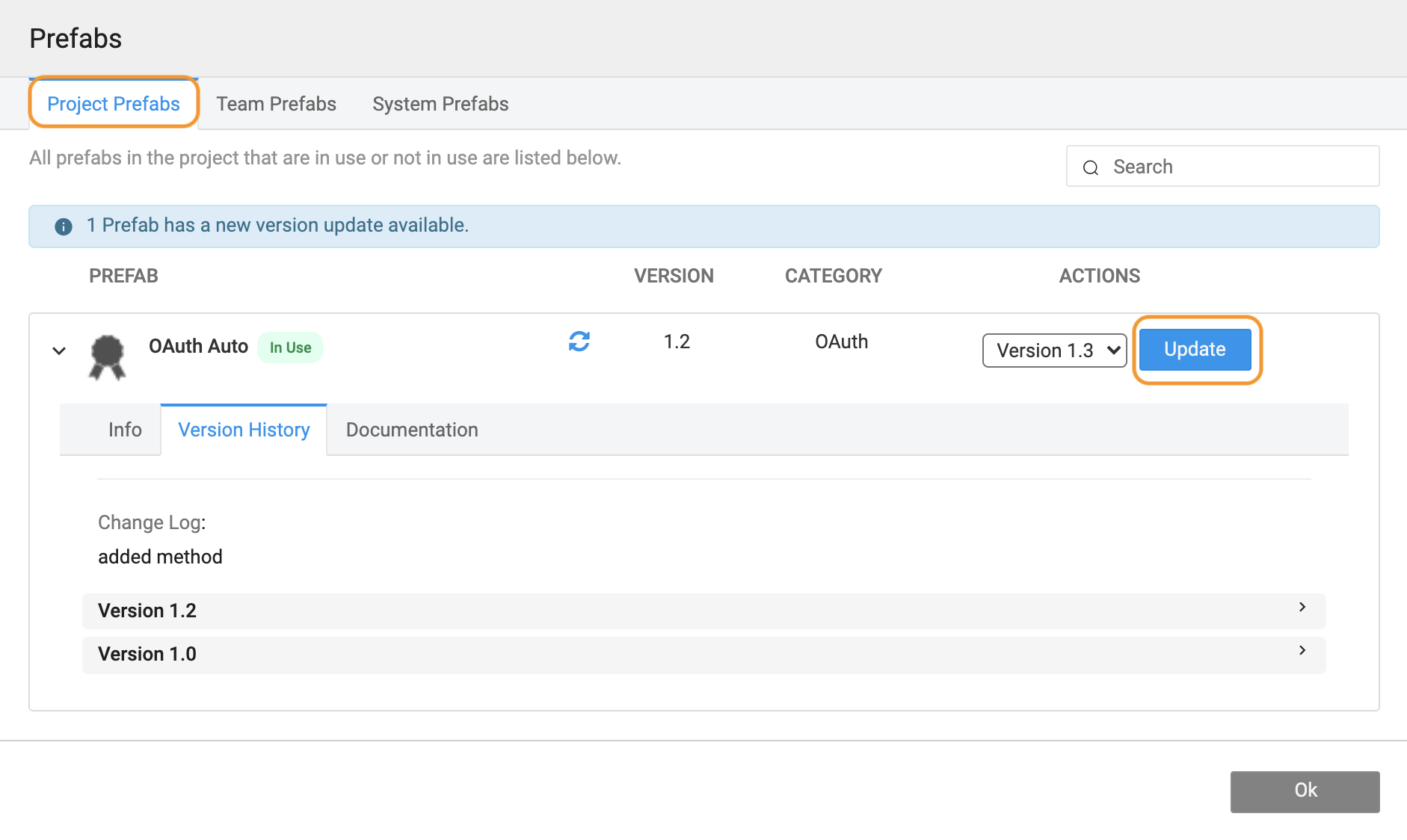Switch to the Team Prefabs tab
The height and width of the screenshot is (840, 1407).
tap(276, 104)
